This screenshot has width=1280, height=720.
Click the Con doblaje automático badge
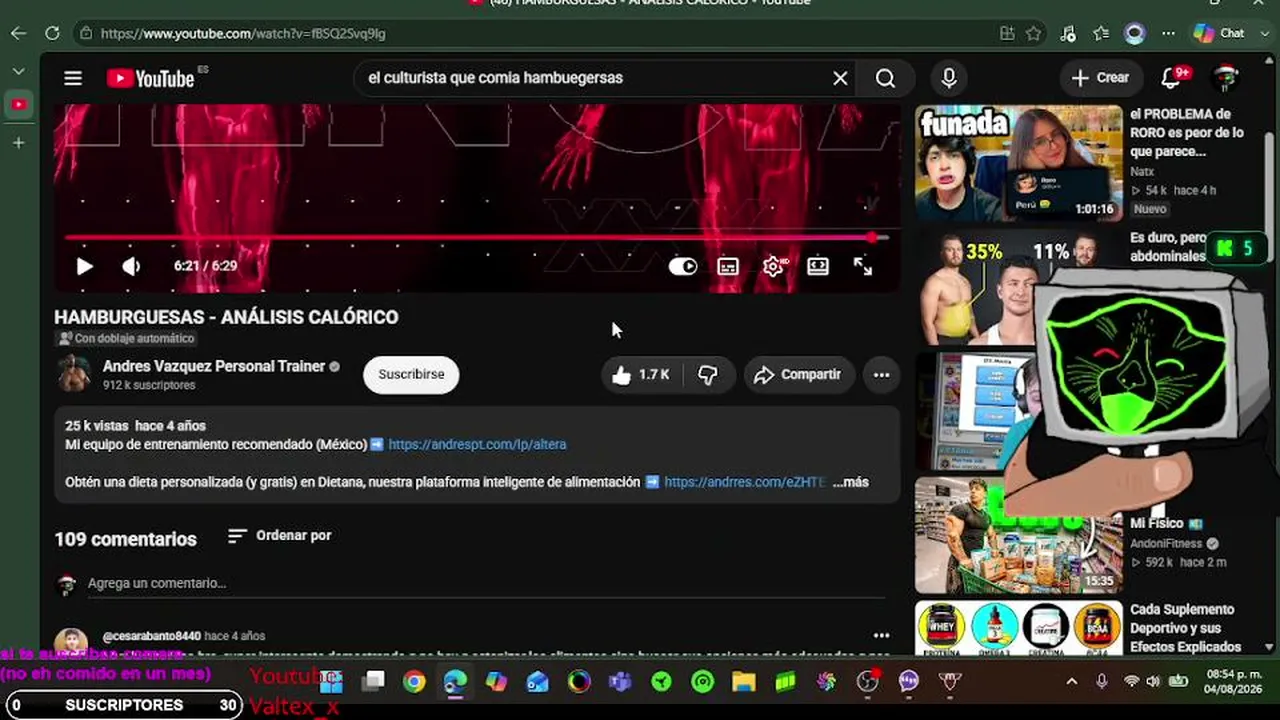[x=125, y=339]
